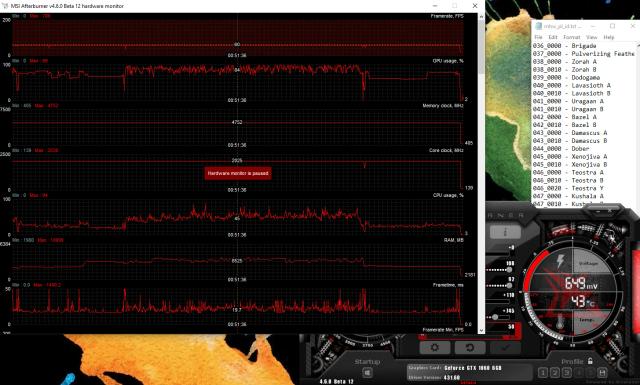This screenshot has height=385, width=640.
Task: Toggle the Profile lock padlock icon
Action: [x=590, y=361]
